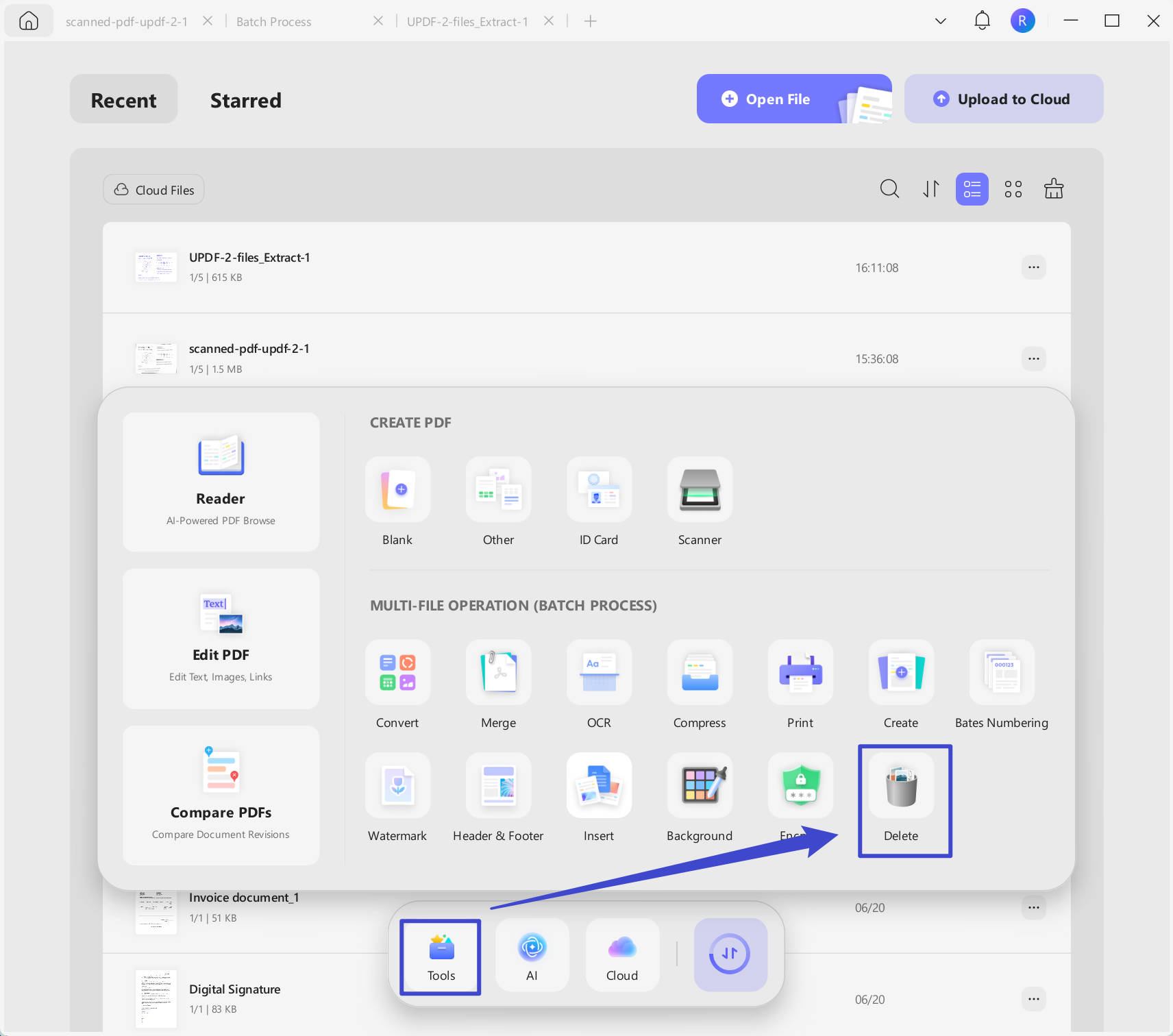Open UPDF-2-files_Extract-1 thumbnail
The height and width of the screenshot is (1036, 1173).
tap(156, 267)
